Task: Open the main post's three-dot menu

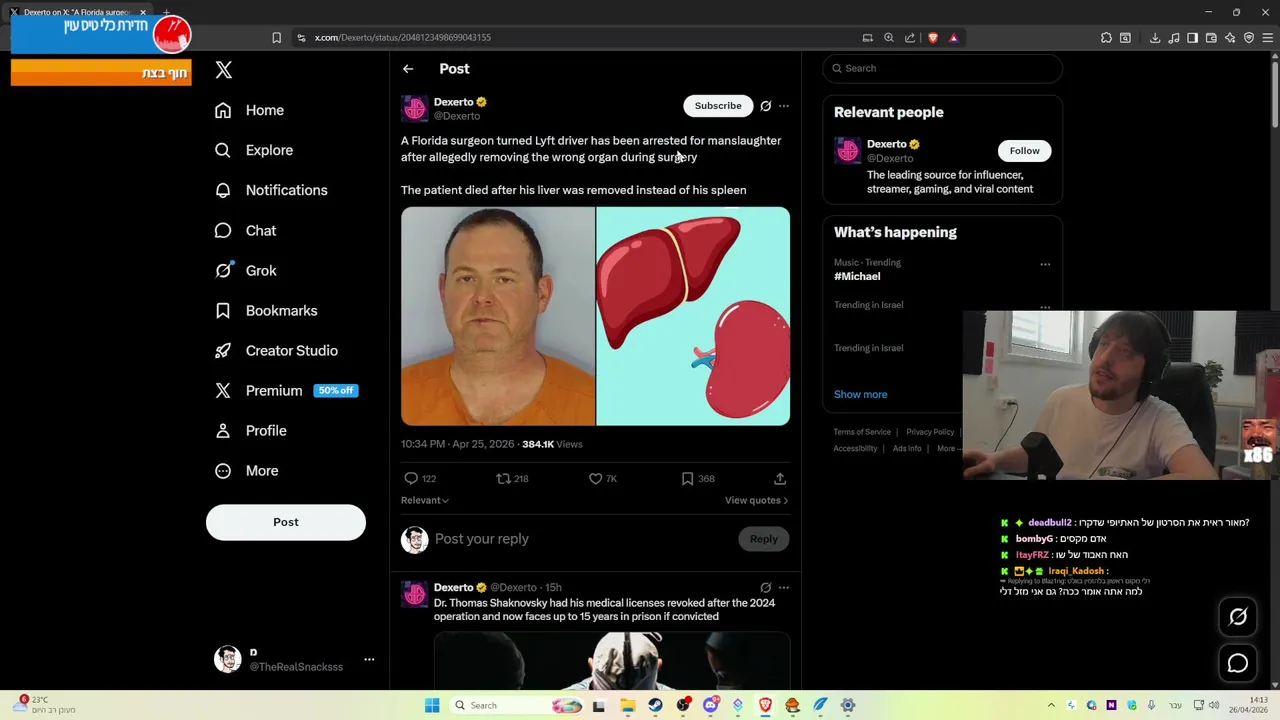Action: click(784, 106)
